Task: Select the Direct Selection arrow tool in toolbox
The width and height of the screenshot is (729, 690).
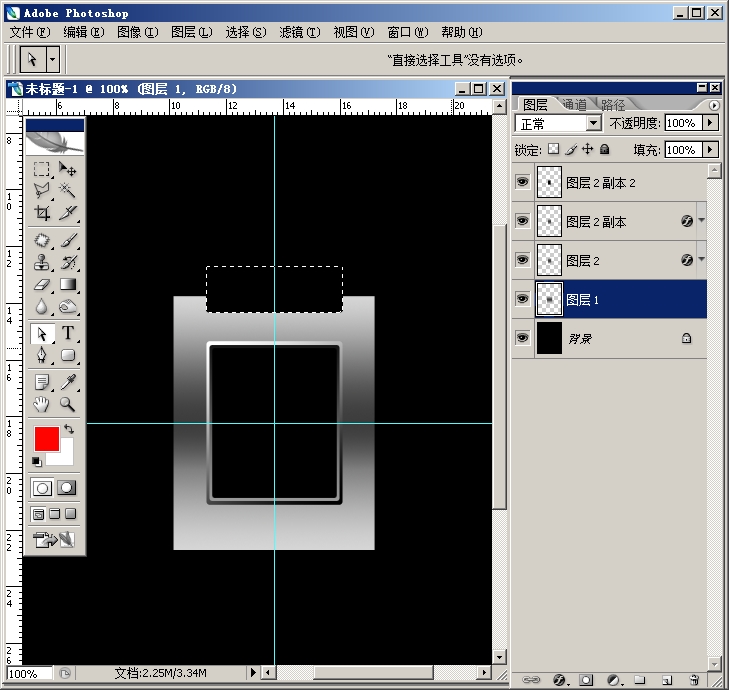Action: (x=41, y=333)
